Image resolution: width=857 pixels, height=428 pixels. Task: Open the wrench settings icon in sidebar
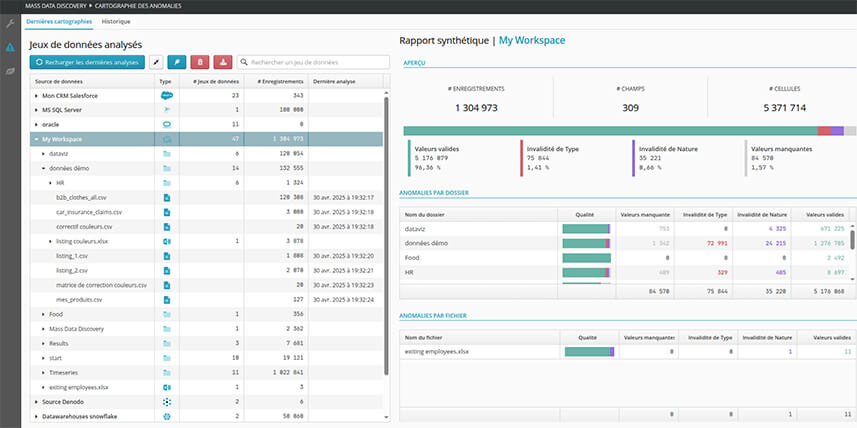[x=10, y=23]
